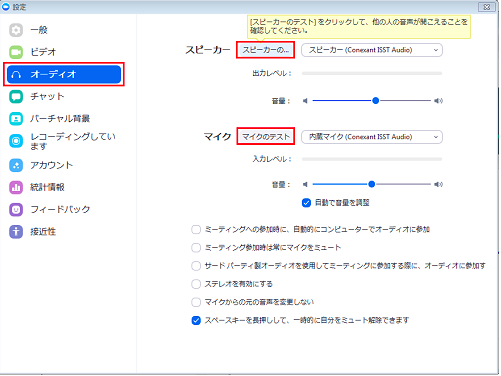The height and width of the screenshot is (376, 501).
Task: Enable auto-join computer audio on meeting join
Action: pyautogui.click(x=196, y=230)
